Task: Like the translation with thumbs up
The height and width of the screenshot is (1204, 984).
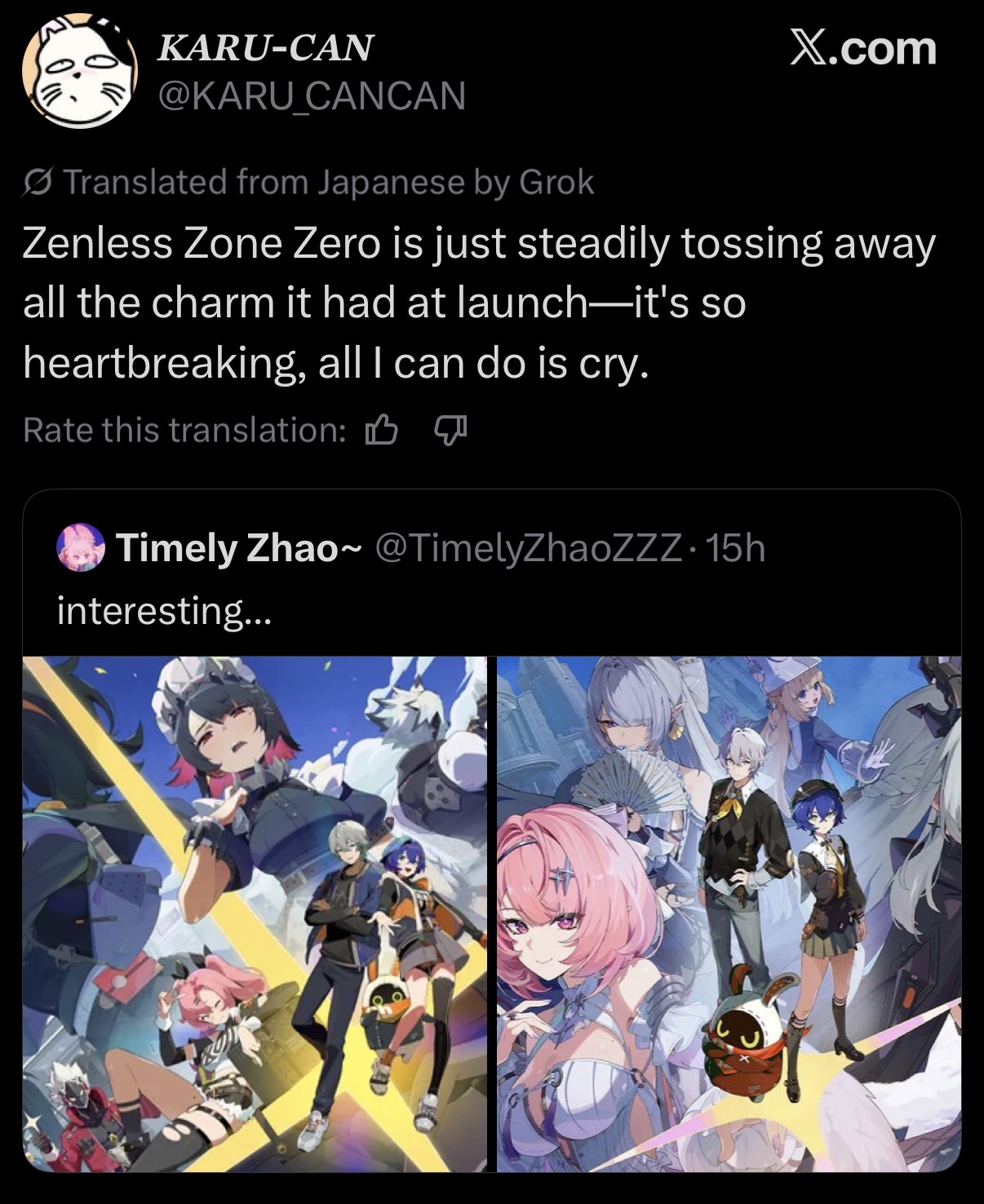Action: [x=381, y=430]
